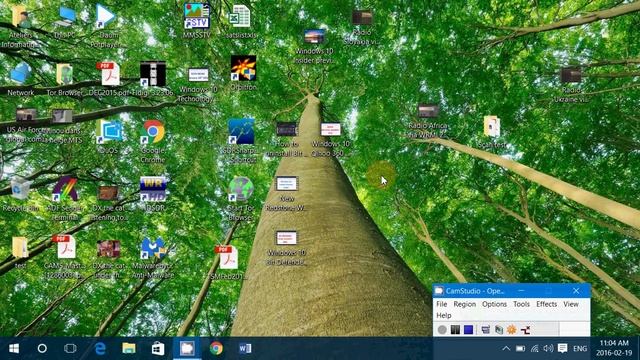Viewport: 640px width, 360px height.
Task: Click the ENG language indicator
Action: pyautogui.click(x=580, y=349)
